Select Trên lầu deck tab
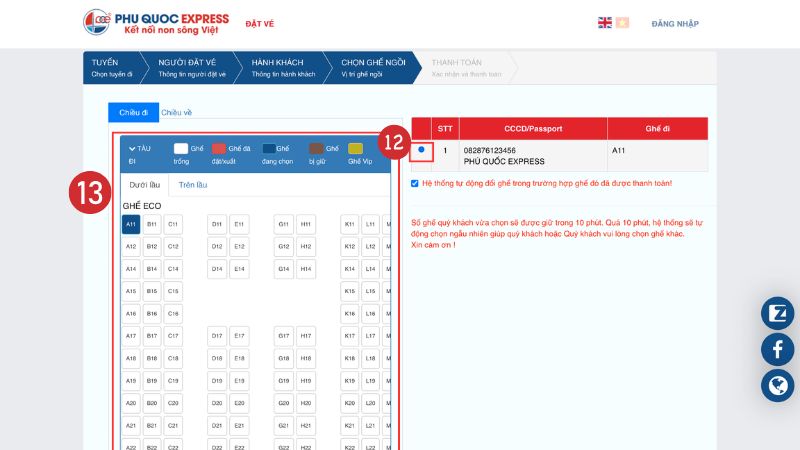Viewport: 800px width, 450px height. (x=193, y=185)
